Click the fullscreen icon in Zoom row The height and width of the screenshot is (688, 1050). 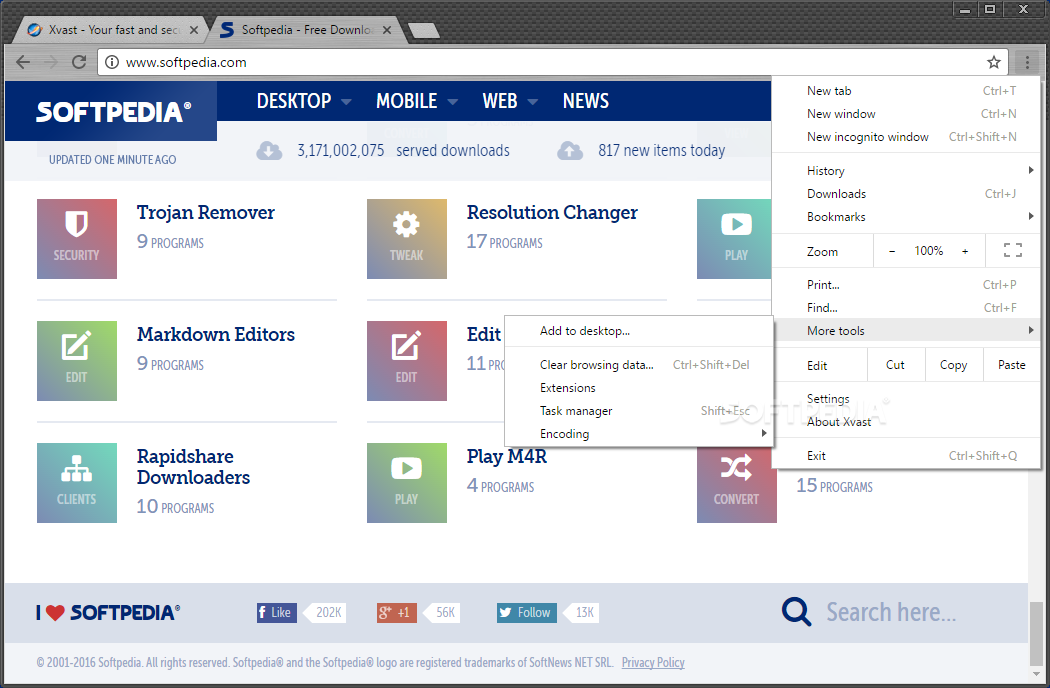1012,251
